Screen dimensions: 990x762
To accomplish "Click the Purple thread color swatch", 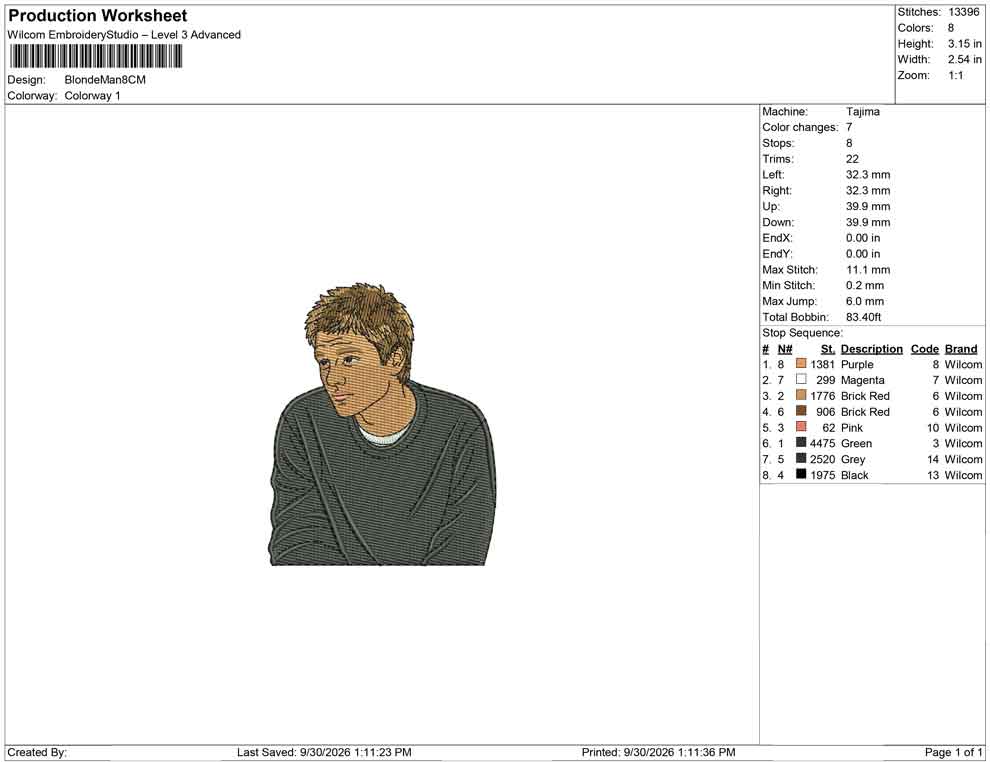I will click(x=801, y=364).
